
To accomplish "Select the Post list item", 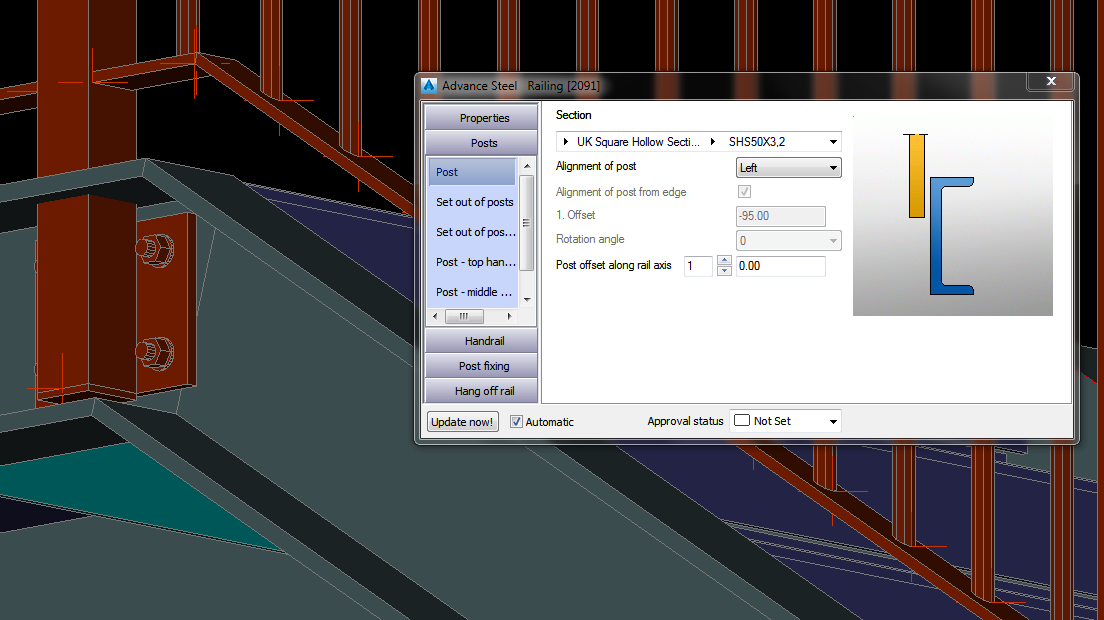I will click(472, 172).
